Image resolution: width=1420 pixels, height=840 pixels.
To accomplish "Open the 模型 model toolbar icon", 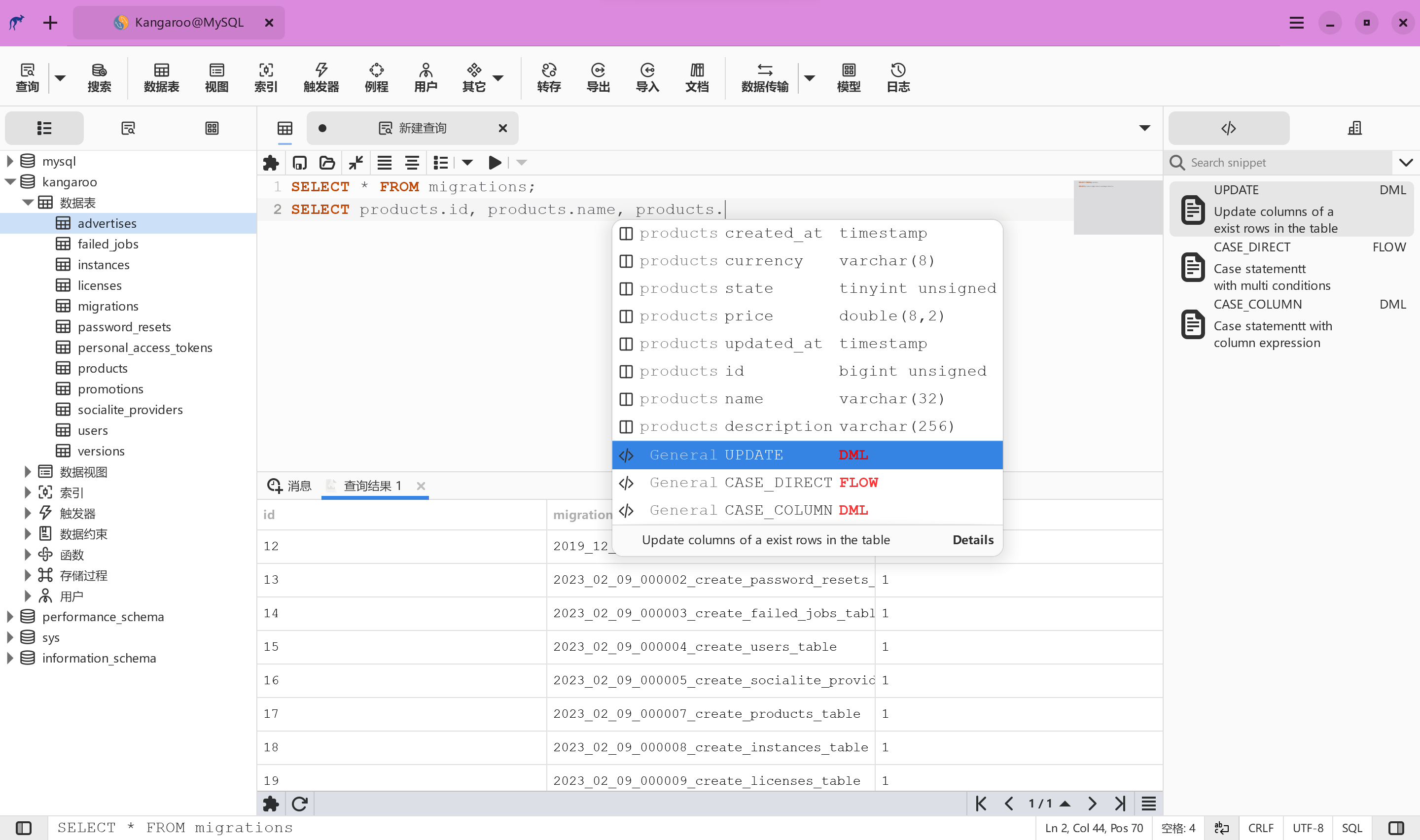I will point(848,77).
